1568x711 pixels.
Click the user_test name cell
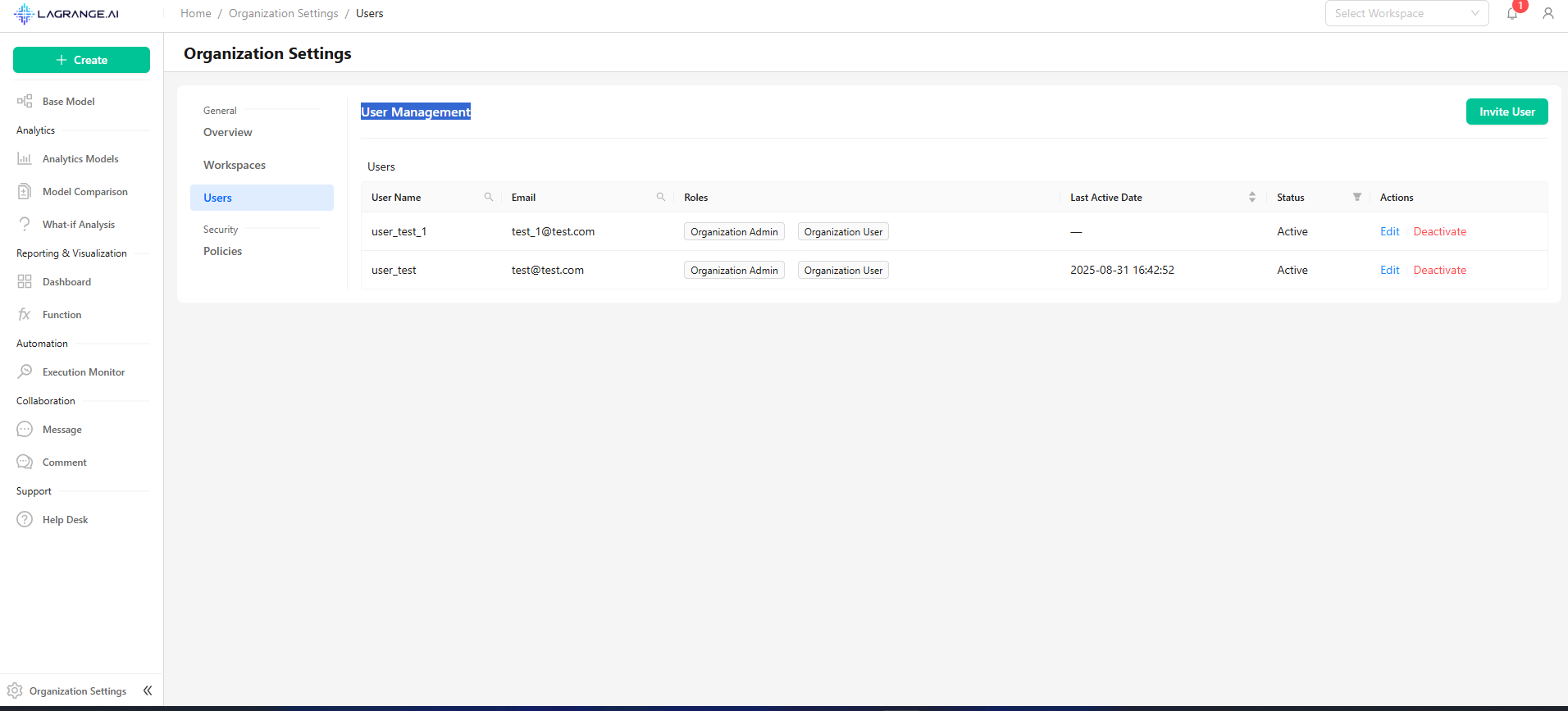(x=394, y=270)
